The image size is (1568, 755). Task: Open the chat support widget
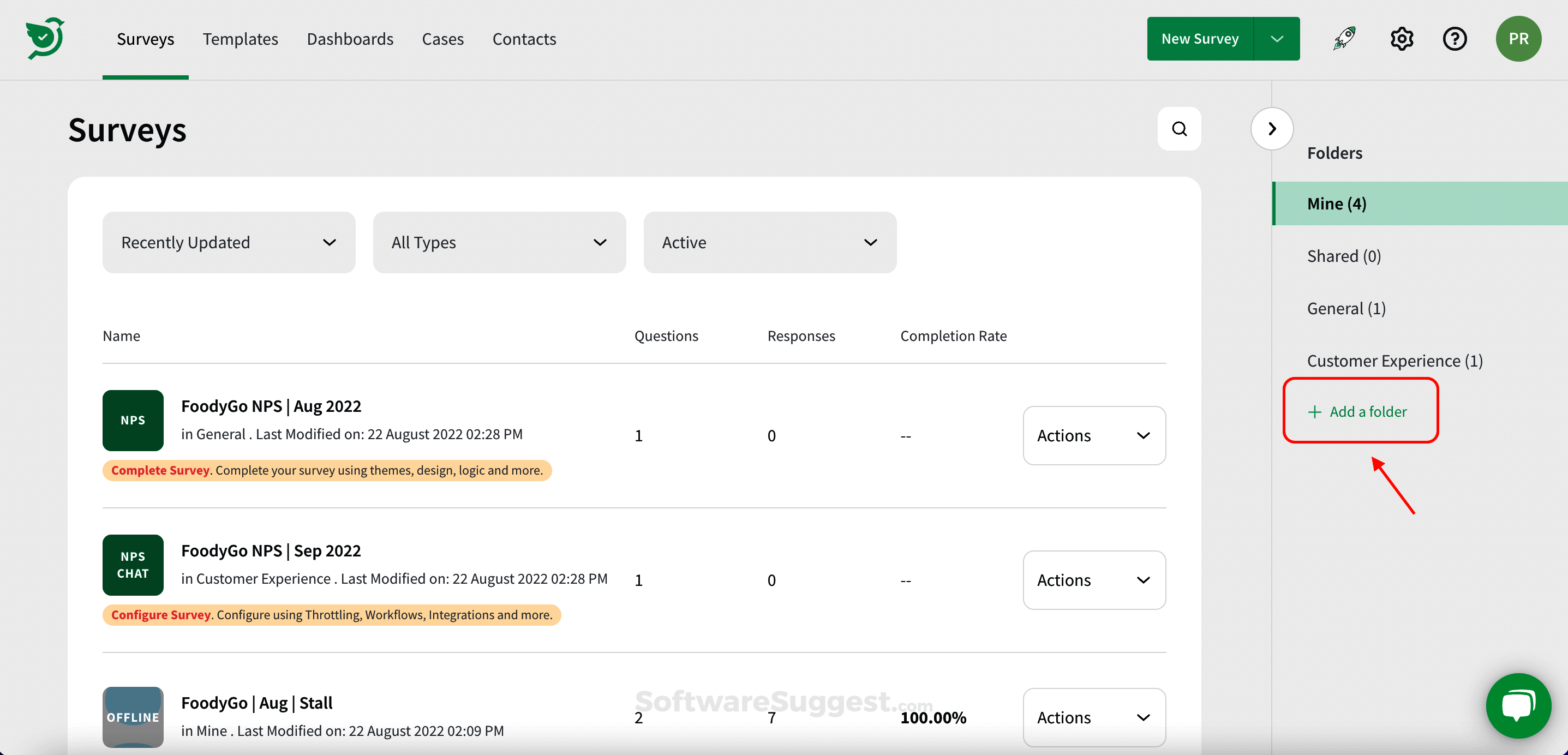coord(1518,706)
